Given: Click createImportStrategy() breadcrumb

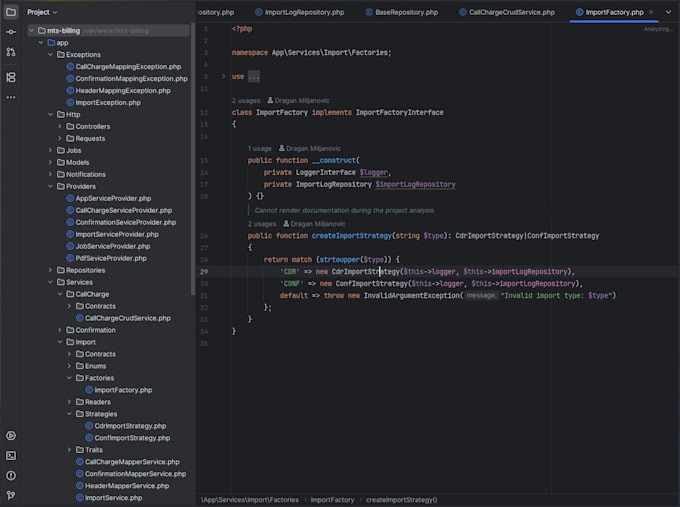Looking at the screenshot, I should [402, 500].
